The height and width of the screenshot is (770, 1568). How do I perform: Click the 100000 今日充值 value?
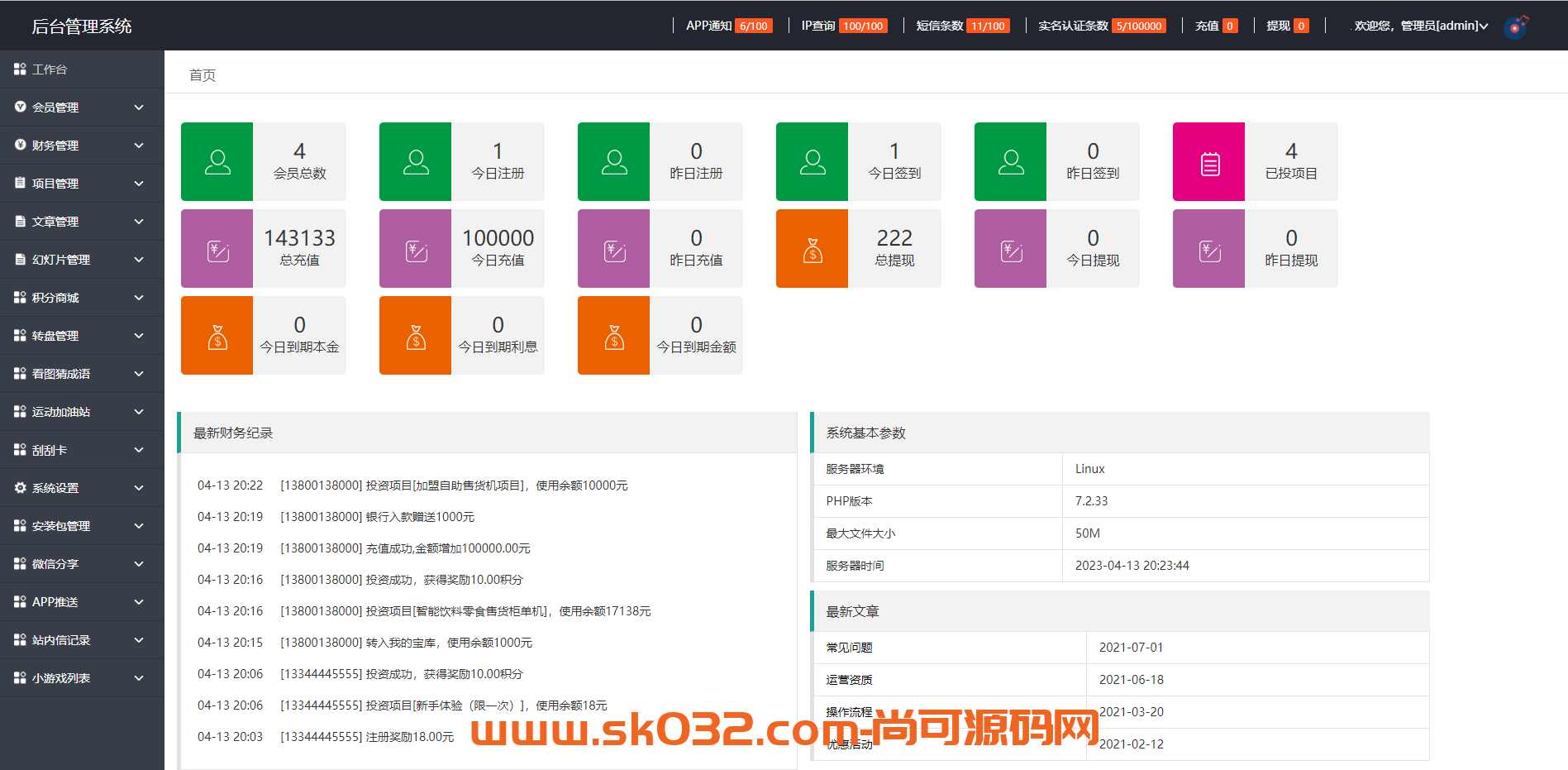498,238
